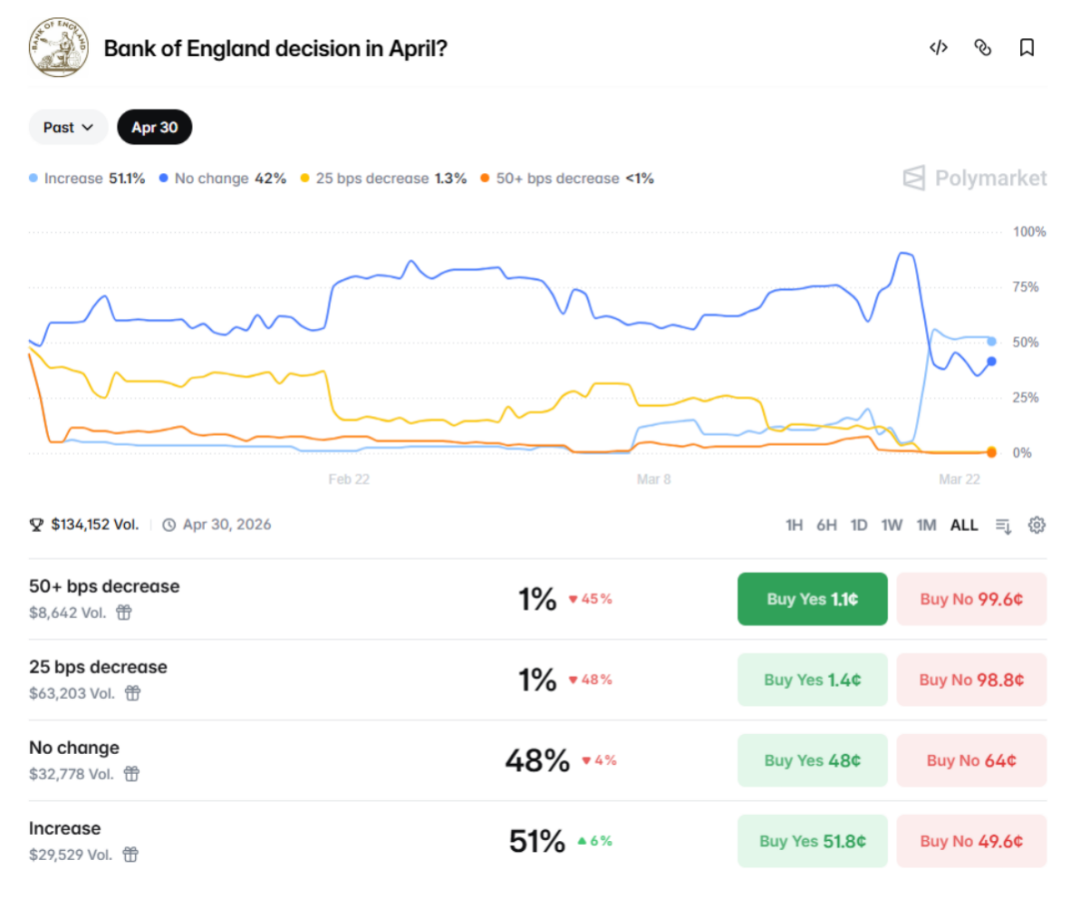Copy the market link icon

click(x=982, y=47)
